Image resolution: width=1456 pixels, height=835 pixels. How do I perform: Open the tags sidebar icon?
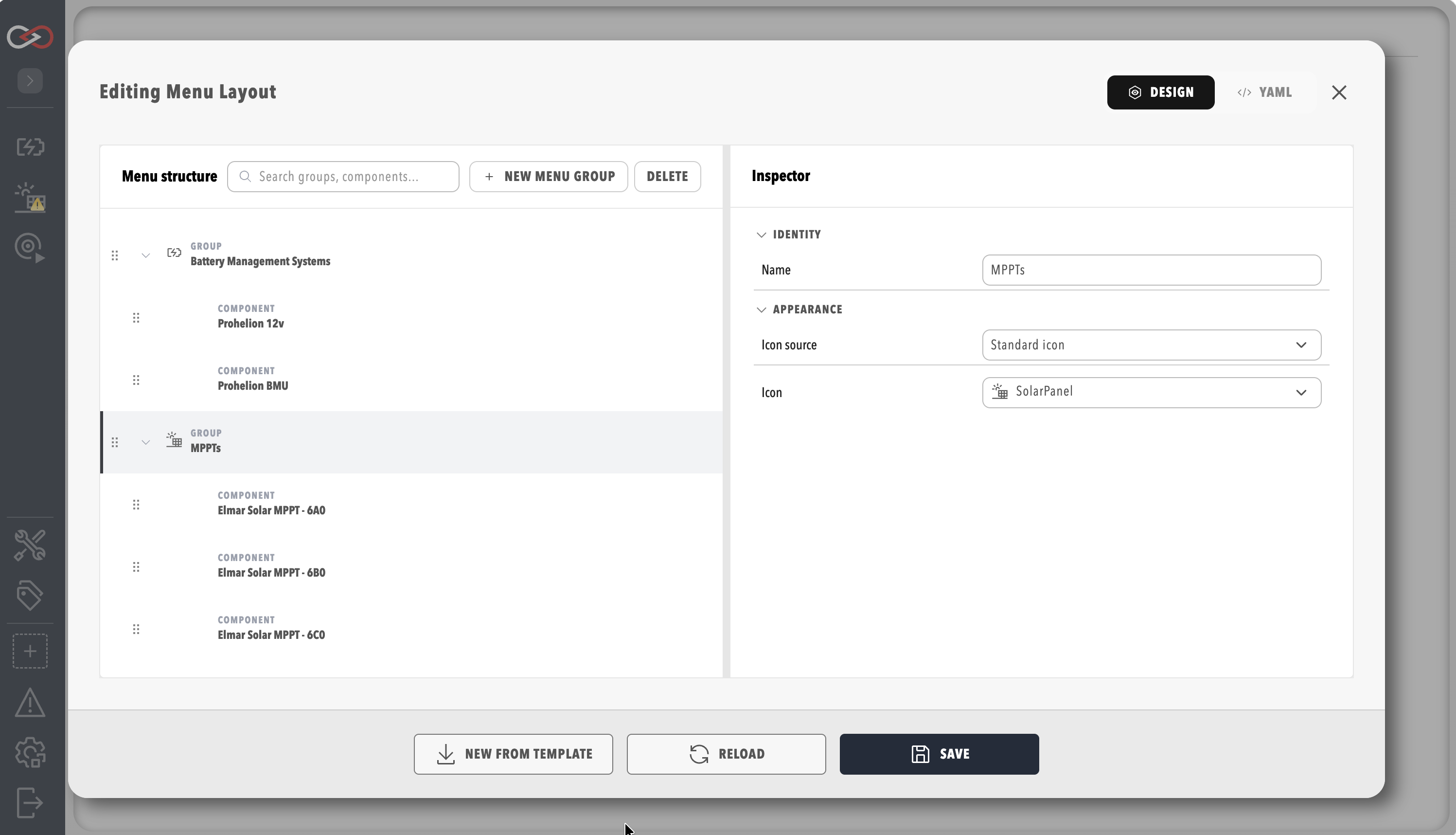(30, 595)
